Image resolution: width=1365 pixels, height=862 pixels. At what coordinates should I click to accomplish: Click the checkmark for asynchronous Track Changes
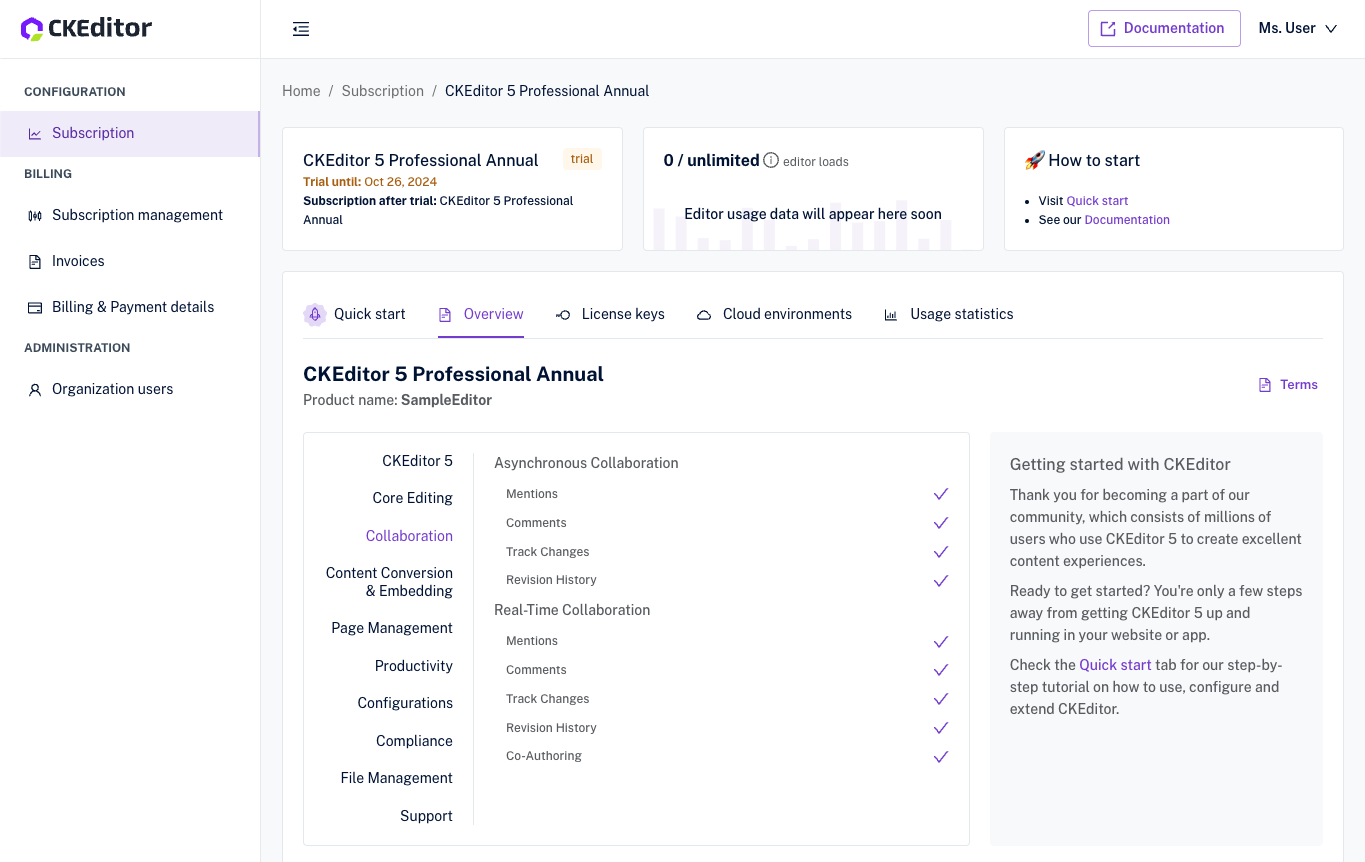pyautogui.click(x=941, y=552)
